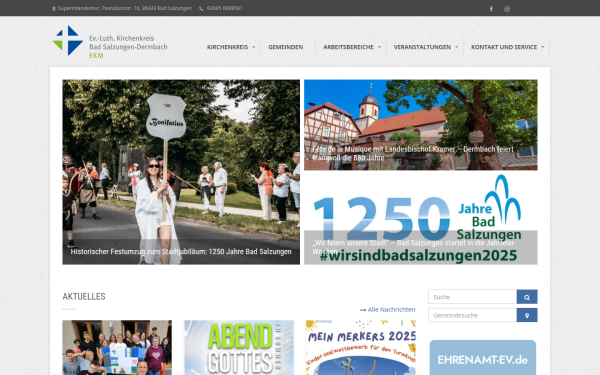Open the Abend Gottes news thumbnail
The image size is (600, 375).
pos(239,347)
